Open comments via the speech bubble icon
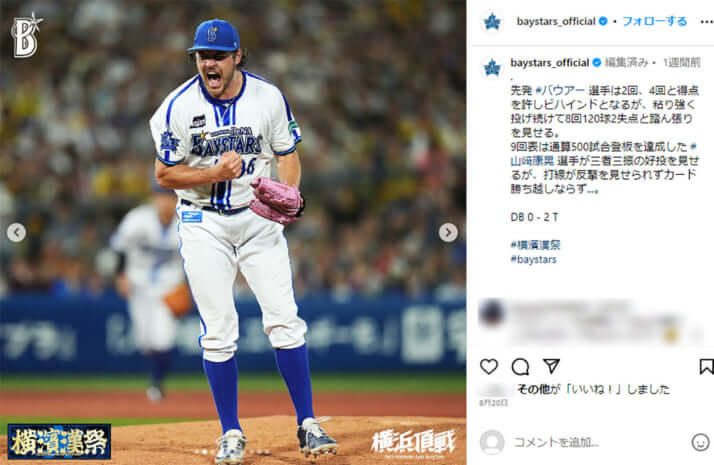The width and height of the screenshot is (714, 465). pyautogui.click(x=520, y=367)
